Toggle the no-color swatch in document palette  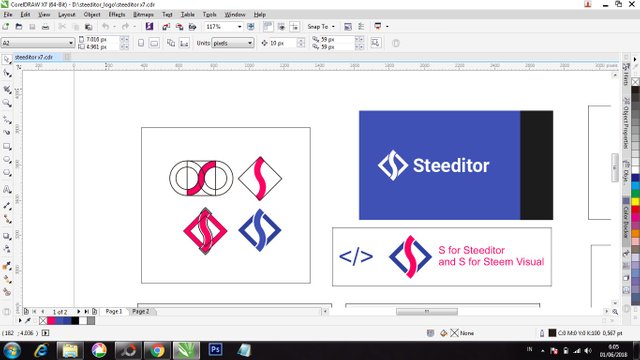43,321
